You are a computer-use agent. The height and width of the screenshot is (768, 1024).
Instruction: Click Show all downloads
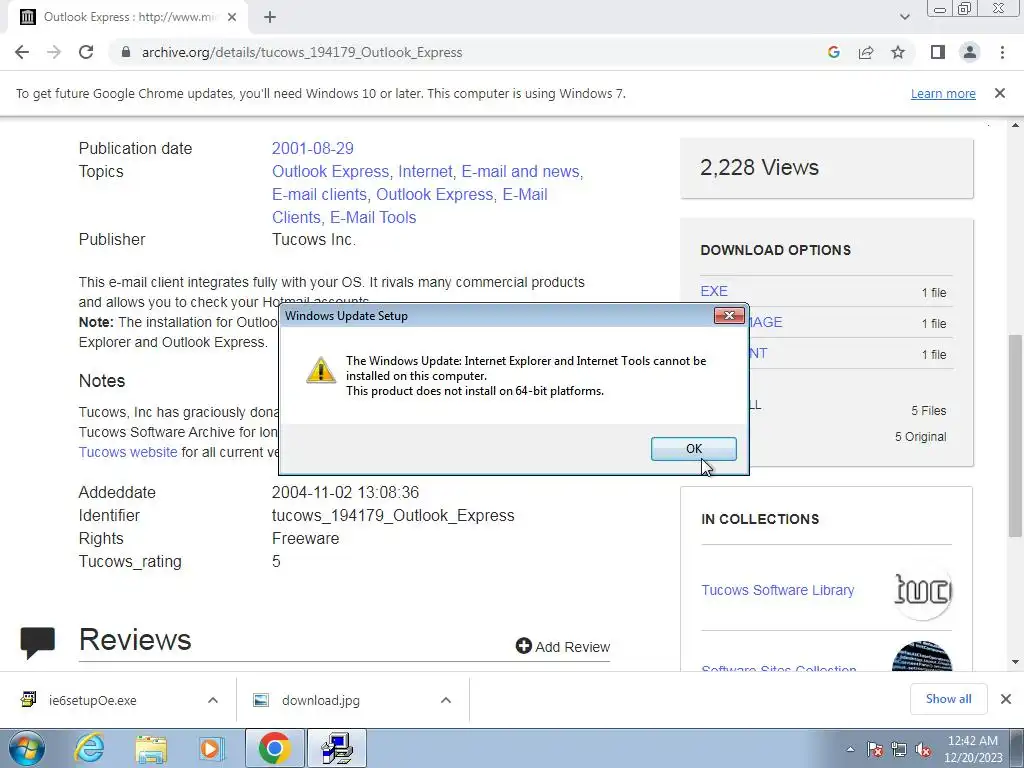pos(948,699)
